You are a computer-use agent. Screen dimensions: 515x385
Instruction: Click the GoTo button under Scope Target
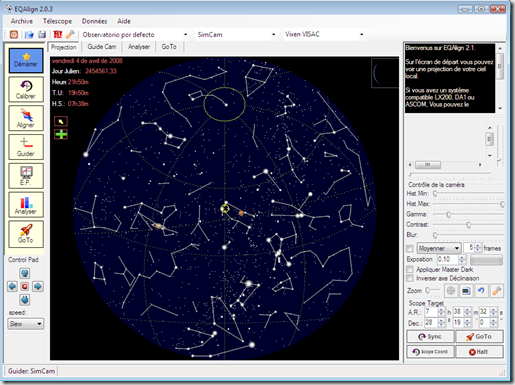pyautogui.click(x=479, y=337)
